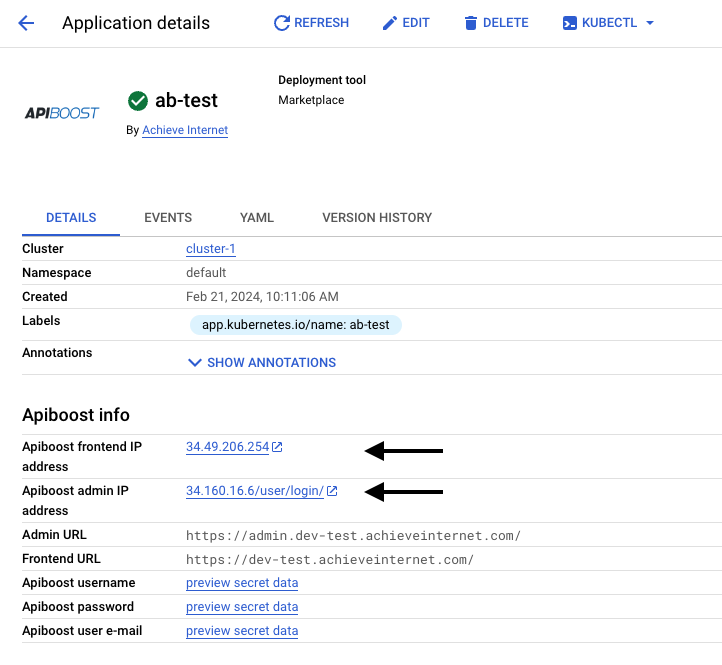The width and height of the screenshot is (722, 665).
Task: Open the YAML tab
Action: tap(257, 218)
